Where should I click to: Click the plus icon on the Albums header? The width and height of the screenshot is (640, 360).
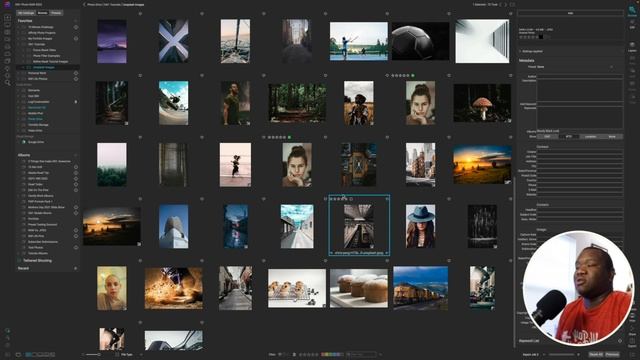[x=76, y=155]
